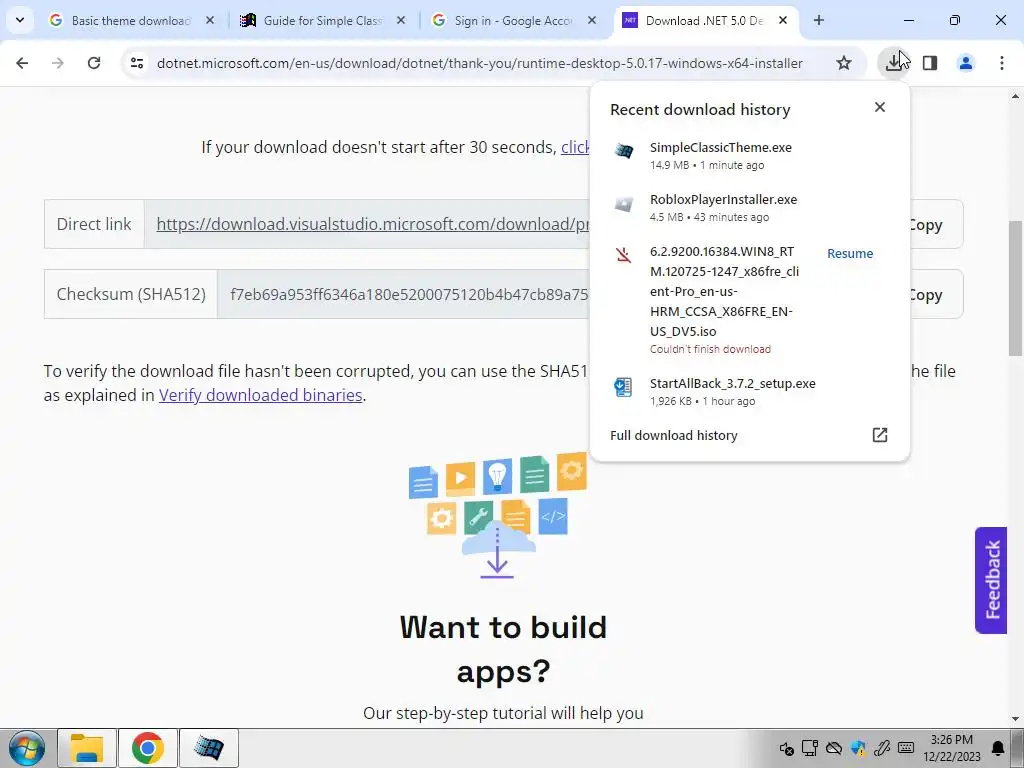
Task: Close the Recent download history popup
Action: click(880, 107)
